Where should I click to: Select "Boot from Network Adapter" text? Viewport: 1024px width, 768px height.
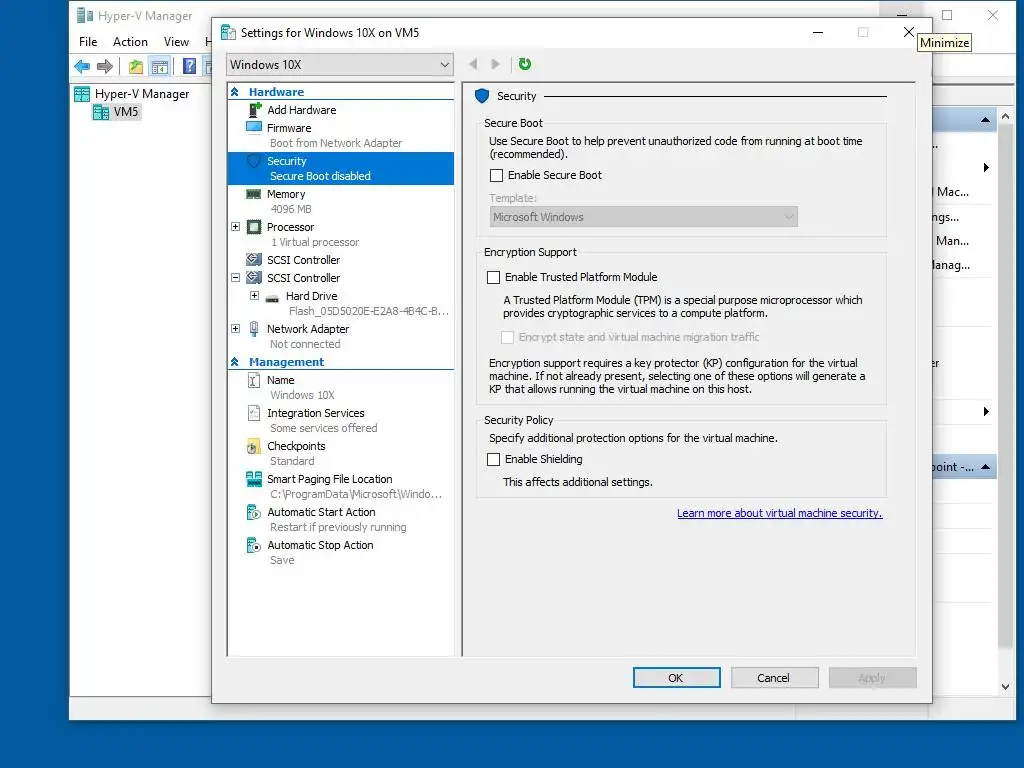point(336,143)
